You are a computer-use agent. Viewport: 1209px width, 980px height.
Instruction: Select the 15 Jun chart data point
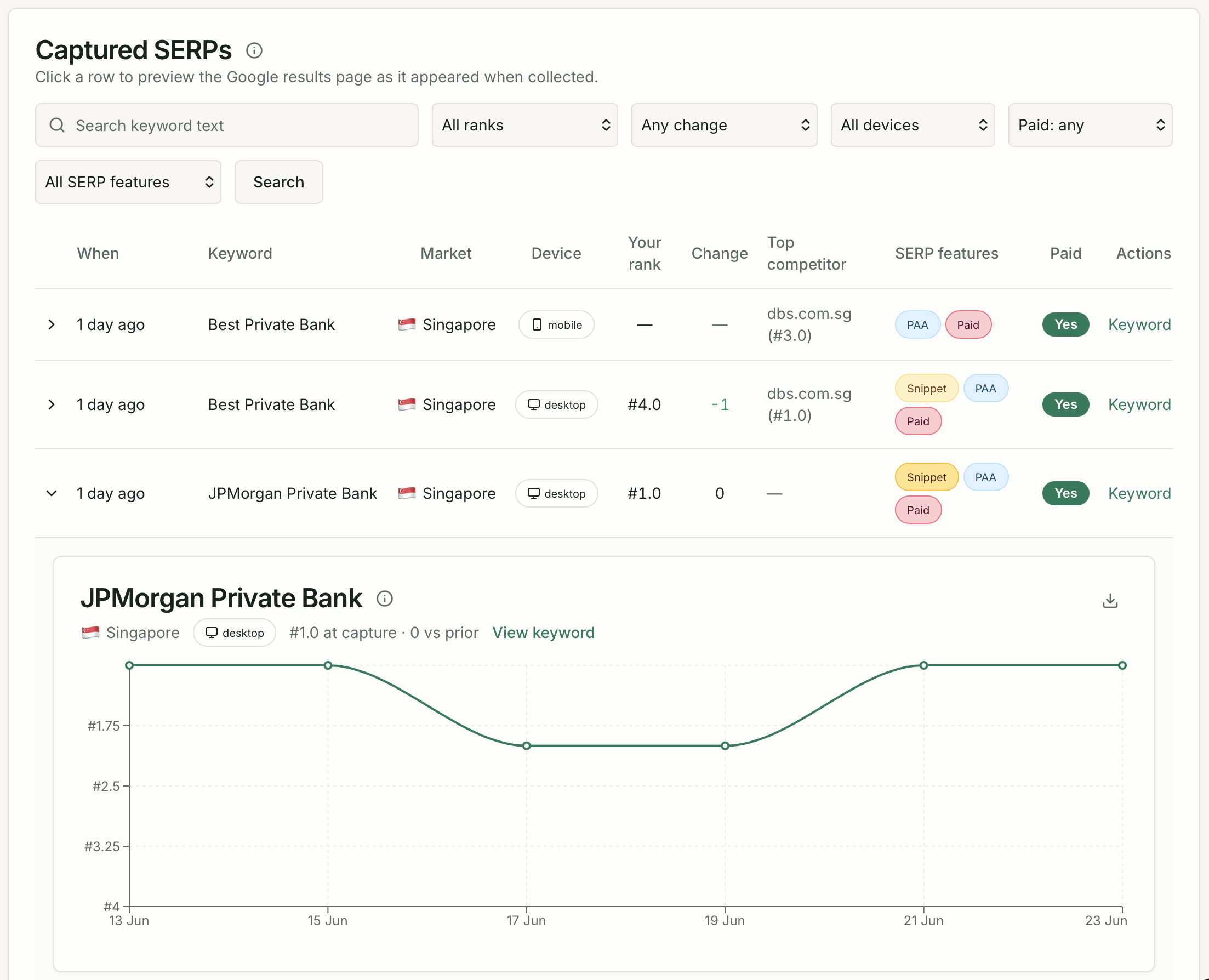point(328,665)
